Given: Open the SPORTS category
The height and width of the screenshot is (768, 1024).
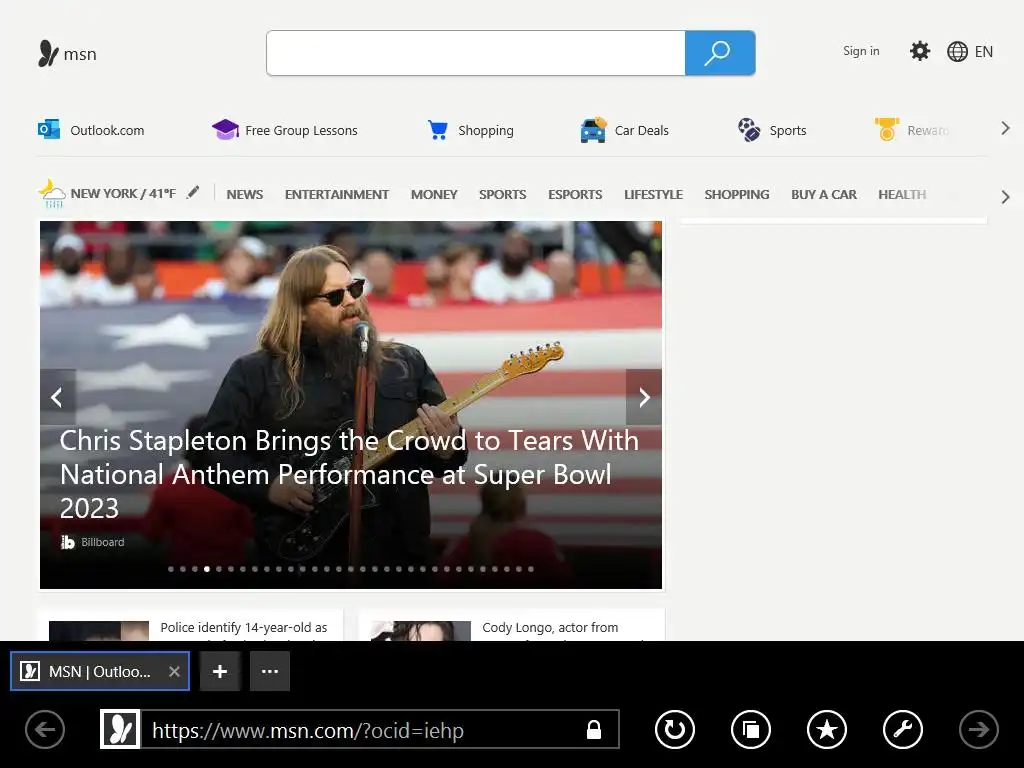Looking at the screenshot, I should pos(502,195).
